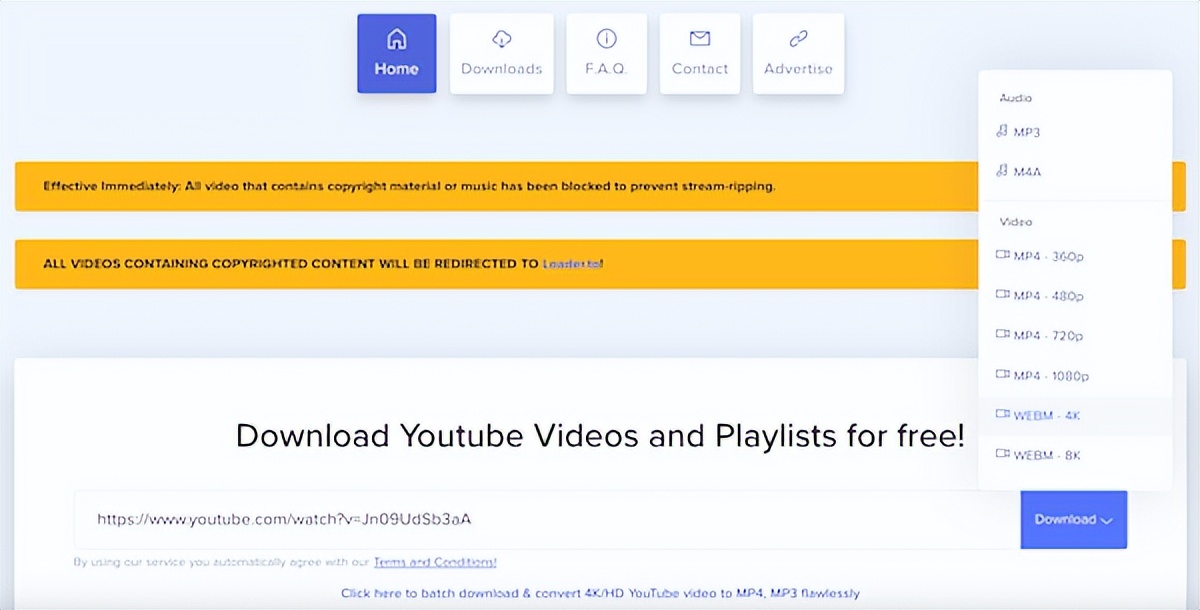Go to the Downloads tab label
This screenshot has height=610, width=1200.
click(502, 69)
